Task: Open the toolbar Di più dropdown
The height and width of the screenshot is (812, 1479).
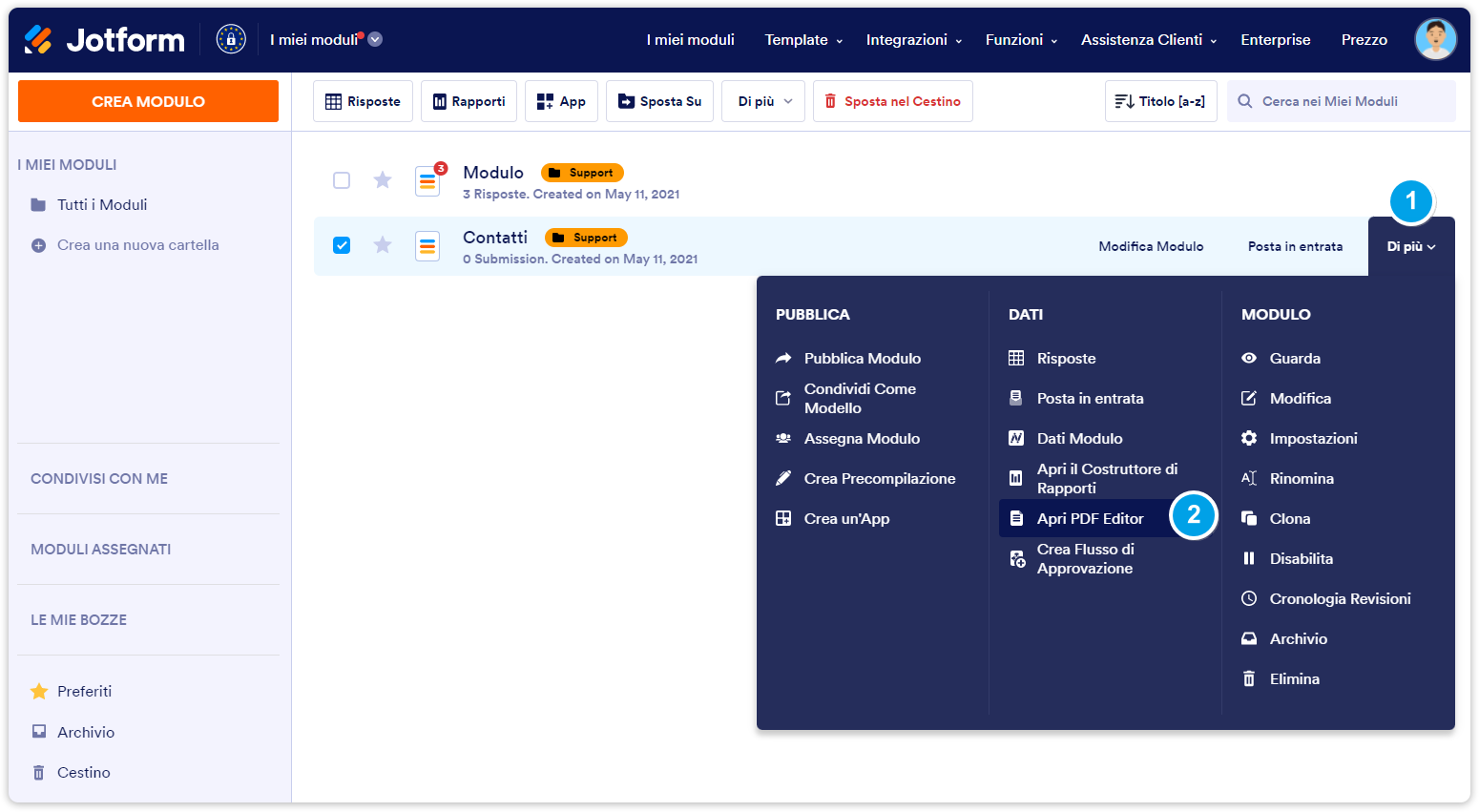Action: pos(763,101)
